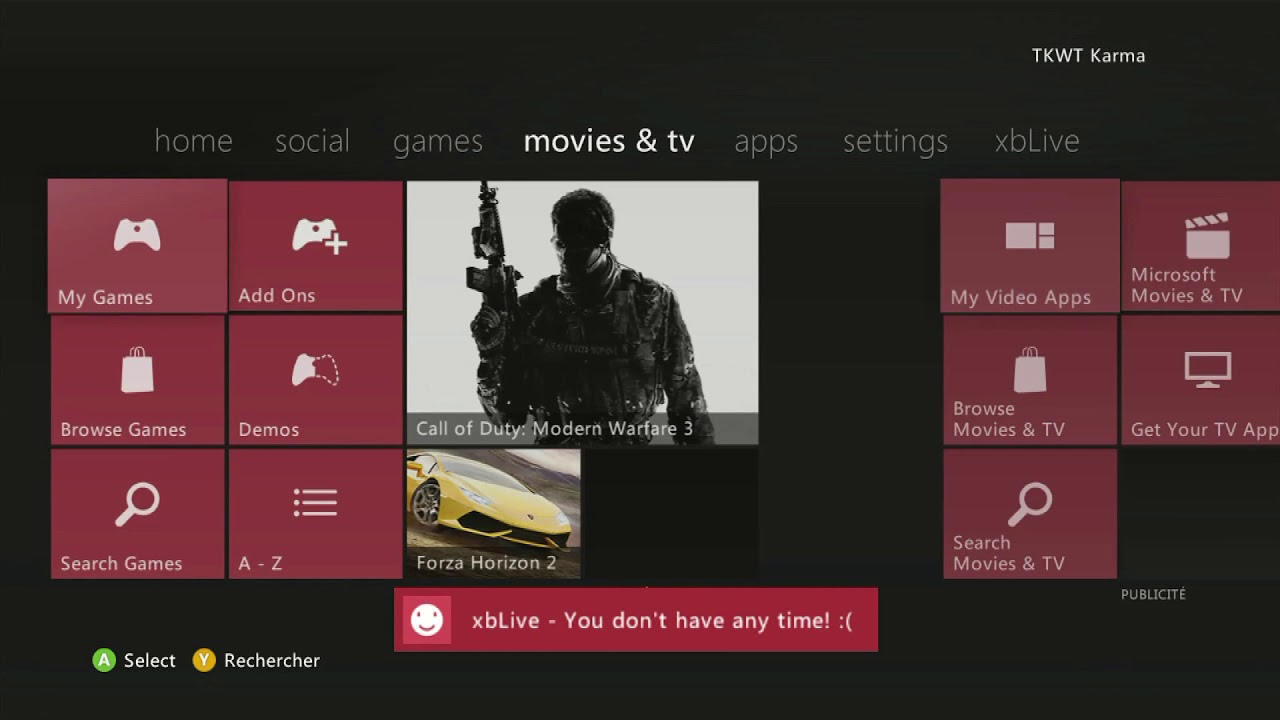Image resolution: width=1280 pixels, height=720 pixels.
Task: Click the Search Games magnifier icon
Action: [x=137, y=504]
